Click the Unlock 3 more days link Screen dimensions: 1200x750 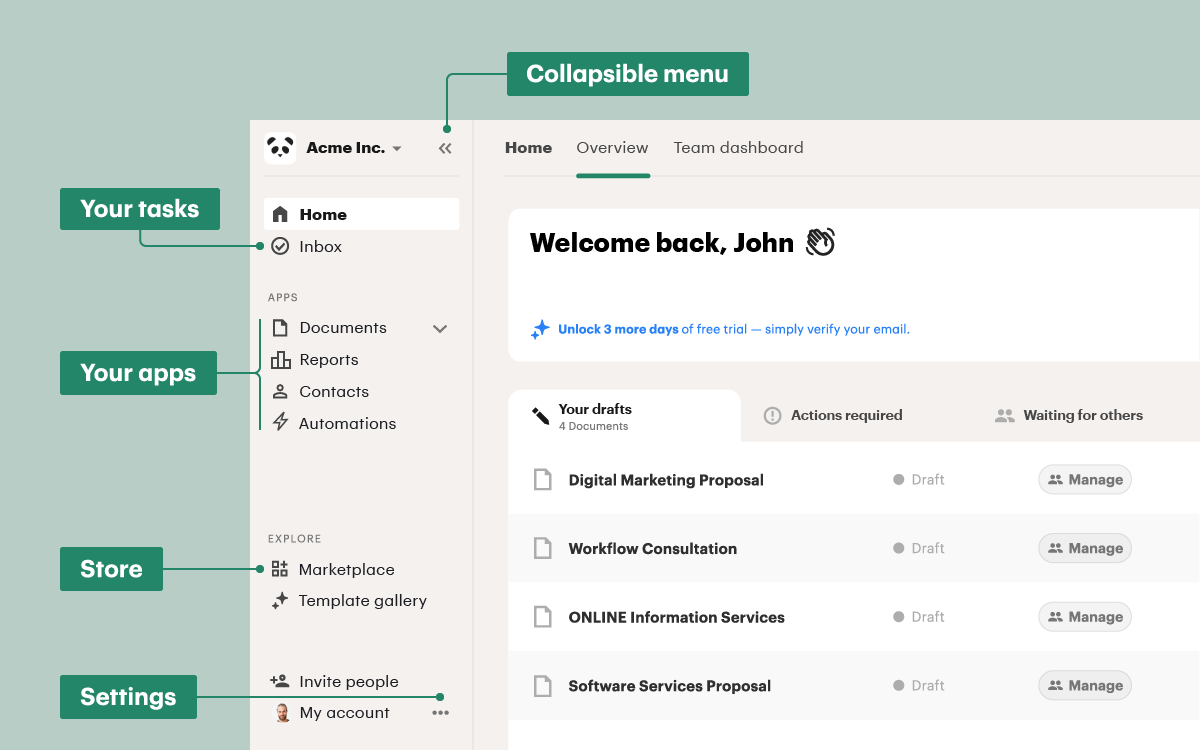[x=618, y=329]
